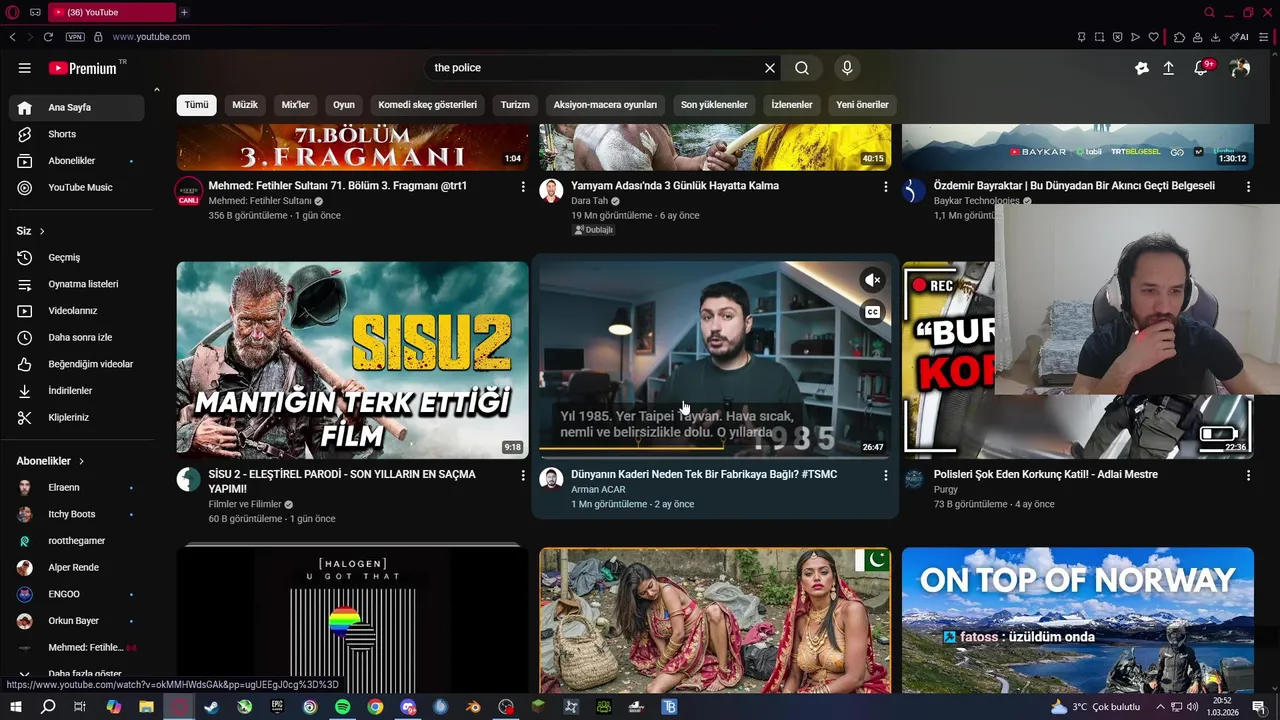
Task: Select the Tümü filter chip
Action: 196,104
